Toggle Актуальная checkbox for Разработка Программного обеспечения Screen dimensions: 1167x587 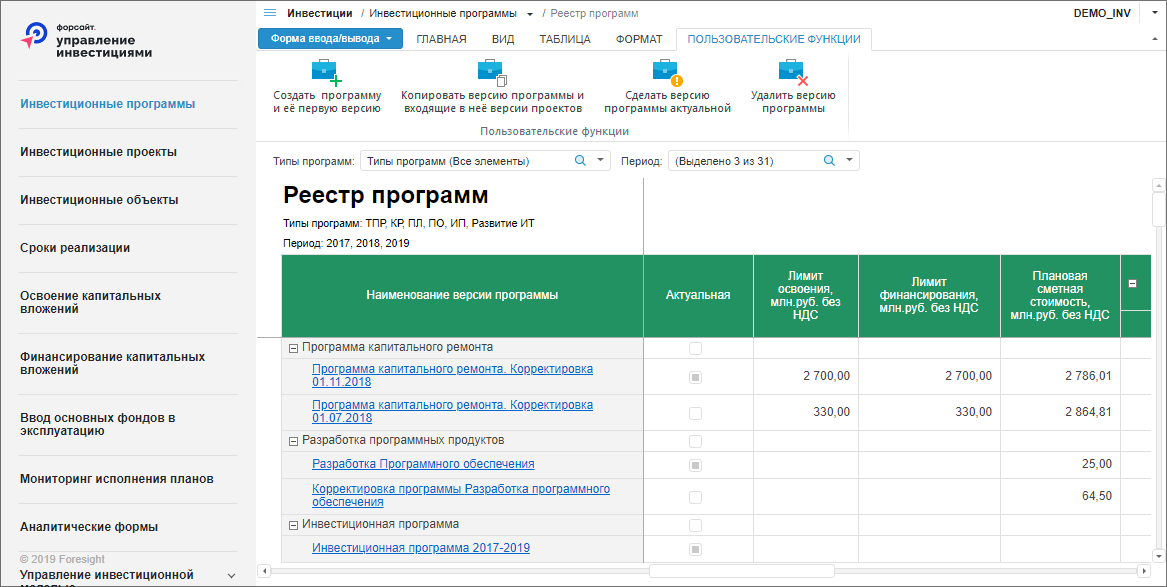pyautogui.click(x=695, y=465)
